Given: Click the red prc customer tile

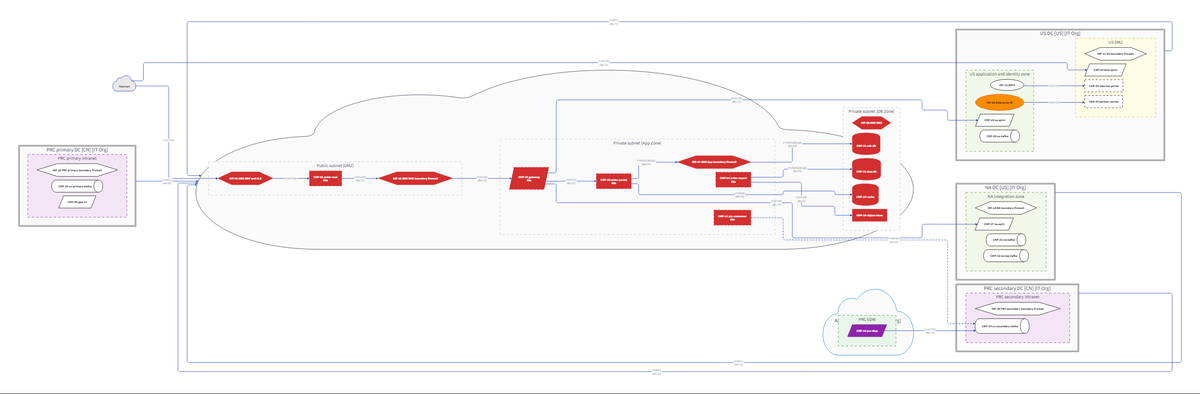Looking at the screenshot, I should (x=733, y=216).
